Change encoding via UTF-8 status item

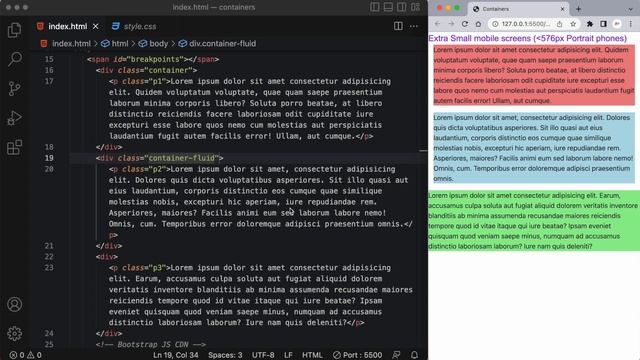pos(263,355)
